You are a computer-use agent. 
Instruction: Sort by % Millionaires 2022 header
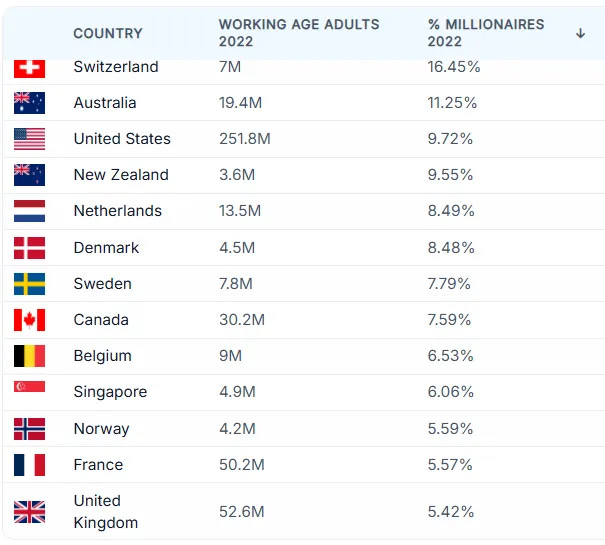486,33
